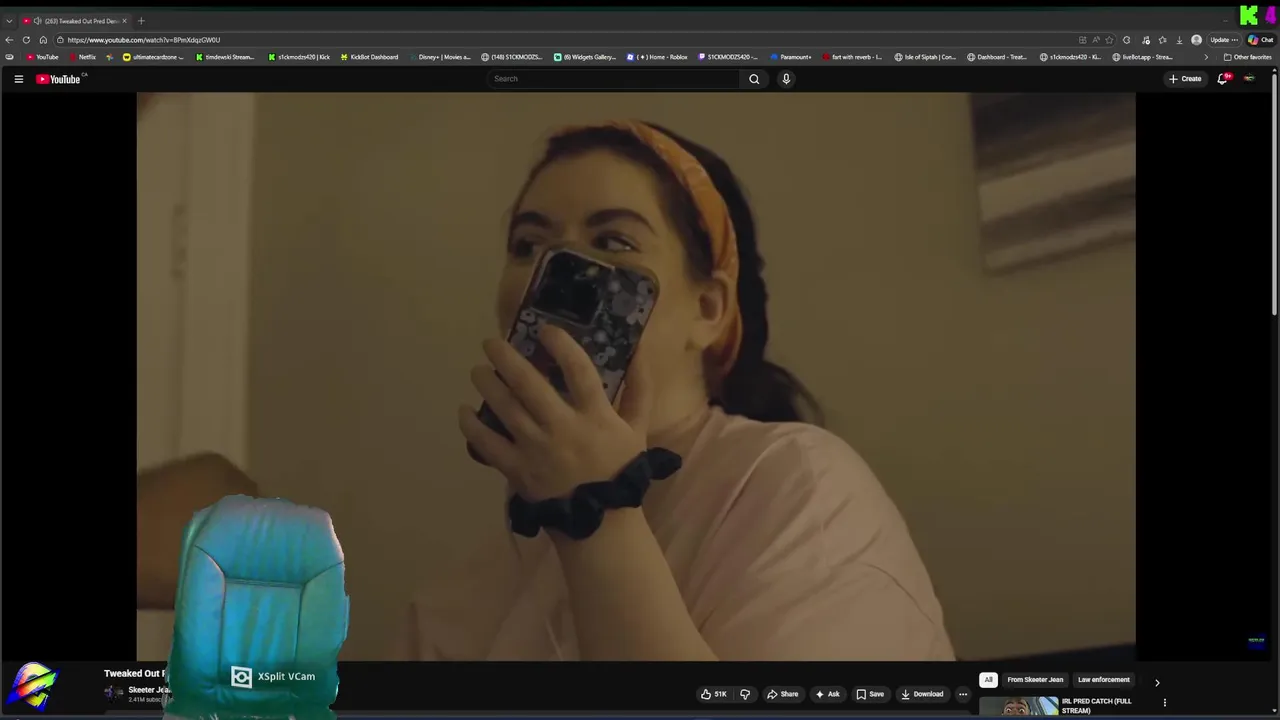The height and width of the screenshot is (720, 1280).
Task: Open the Dashboard - Treat bookmark
Action: coord(997,57)
